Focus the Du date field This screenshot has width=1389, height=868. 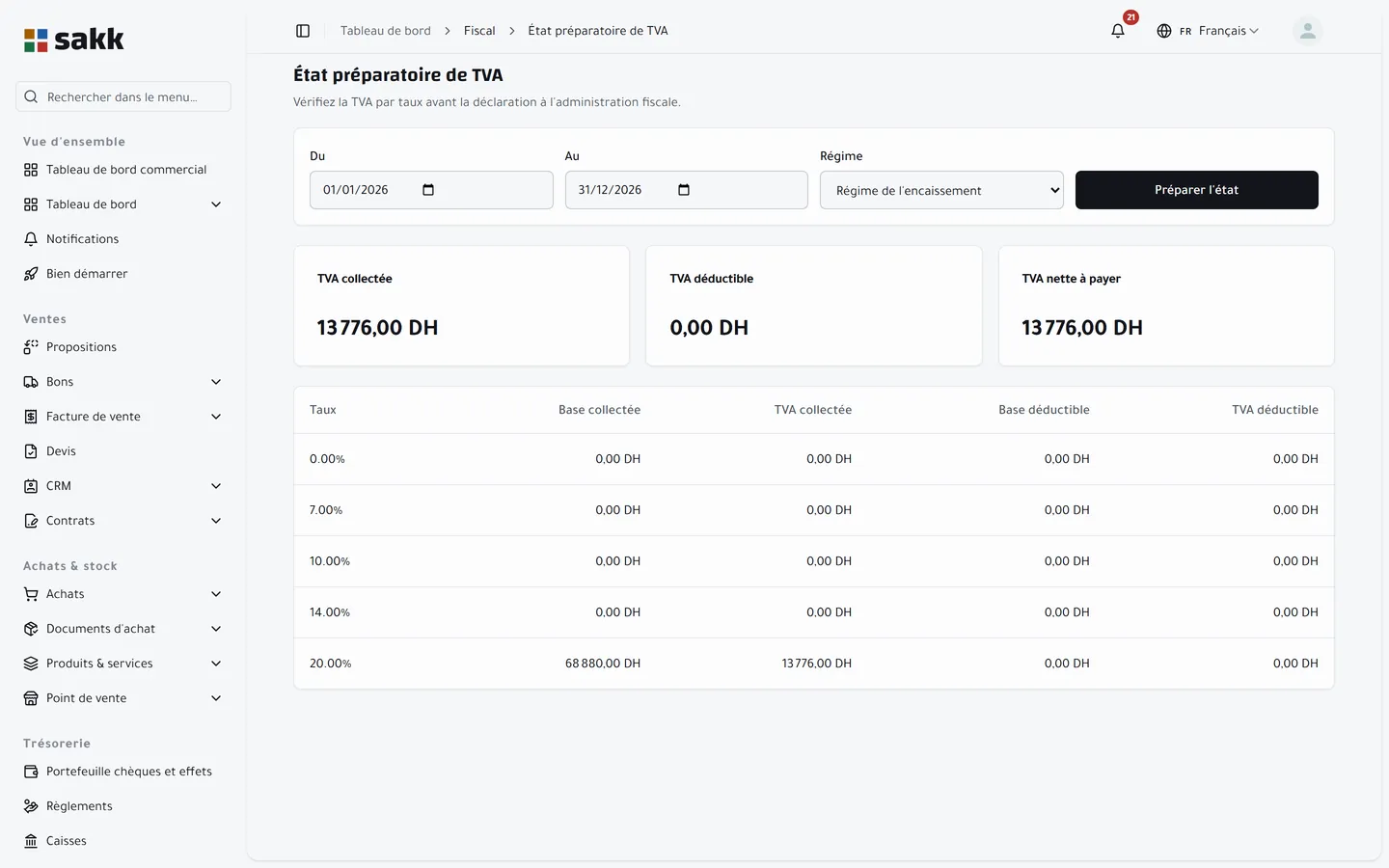431,190
